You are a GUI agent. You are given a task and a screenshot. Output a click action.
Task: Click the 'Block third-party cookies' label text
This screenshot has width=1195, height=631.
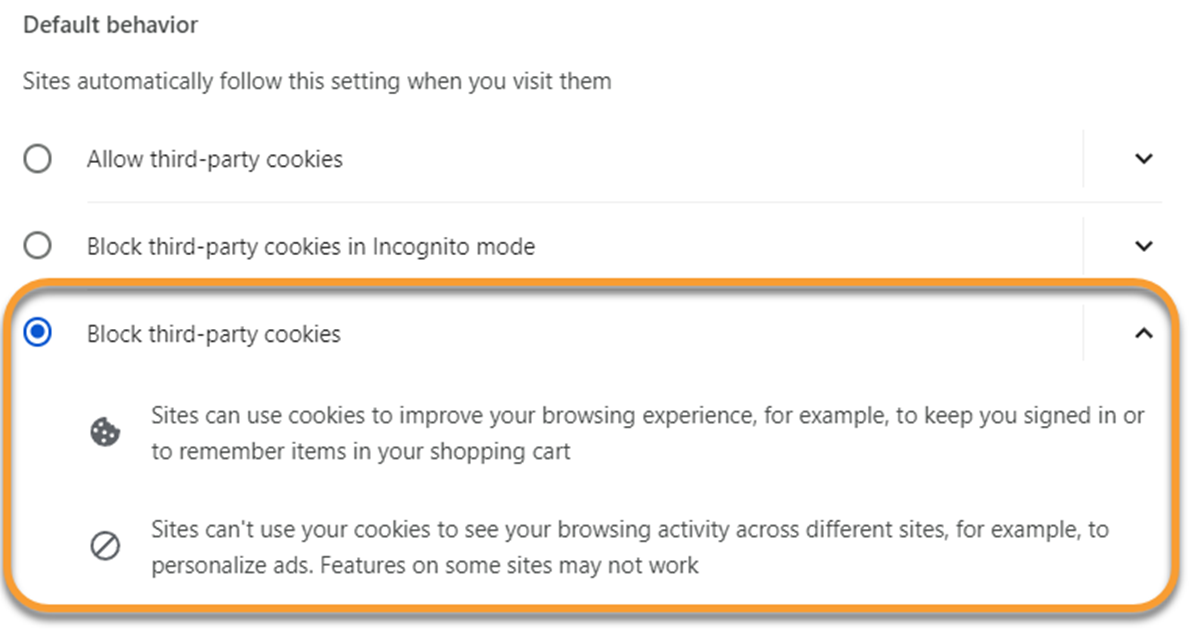point(213,334)
